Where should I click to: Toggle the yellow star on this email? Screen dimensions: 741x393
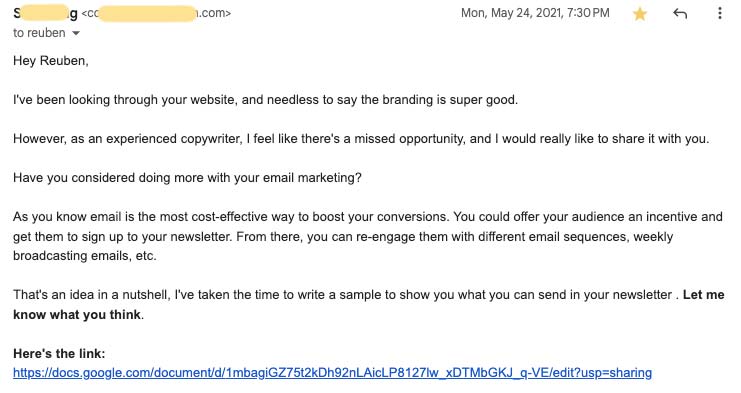tap(640, 14)
